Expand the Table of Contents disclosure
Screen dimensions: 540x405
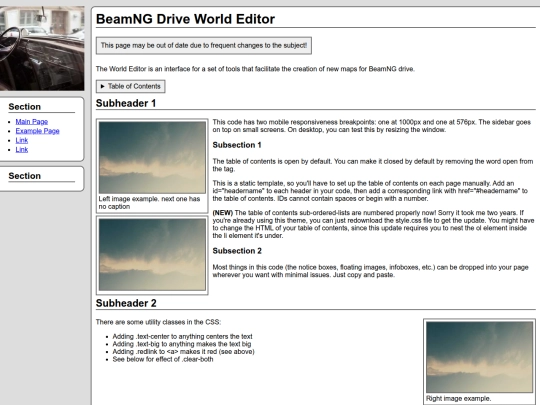point(131,86)
